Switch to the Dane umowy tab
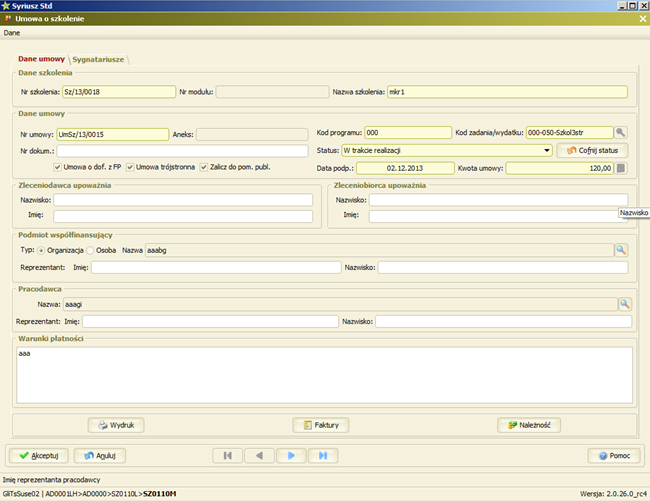 41,59
